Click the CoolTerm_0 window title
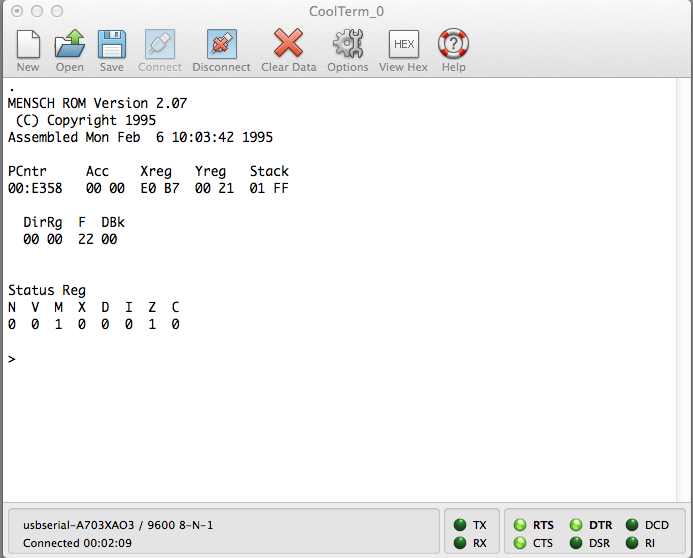The height and width of the screenshot is (558, 693). [346, 11]
